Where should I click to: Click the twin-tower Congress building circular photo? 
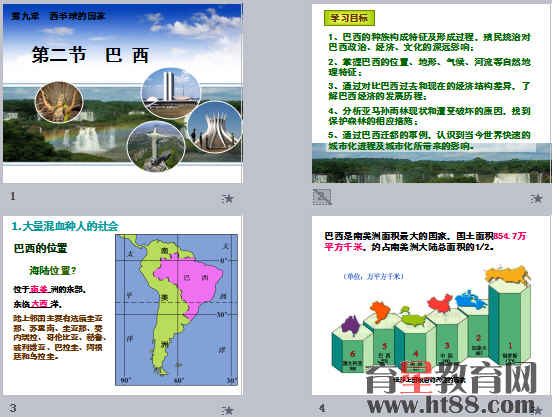coord(171,93)
